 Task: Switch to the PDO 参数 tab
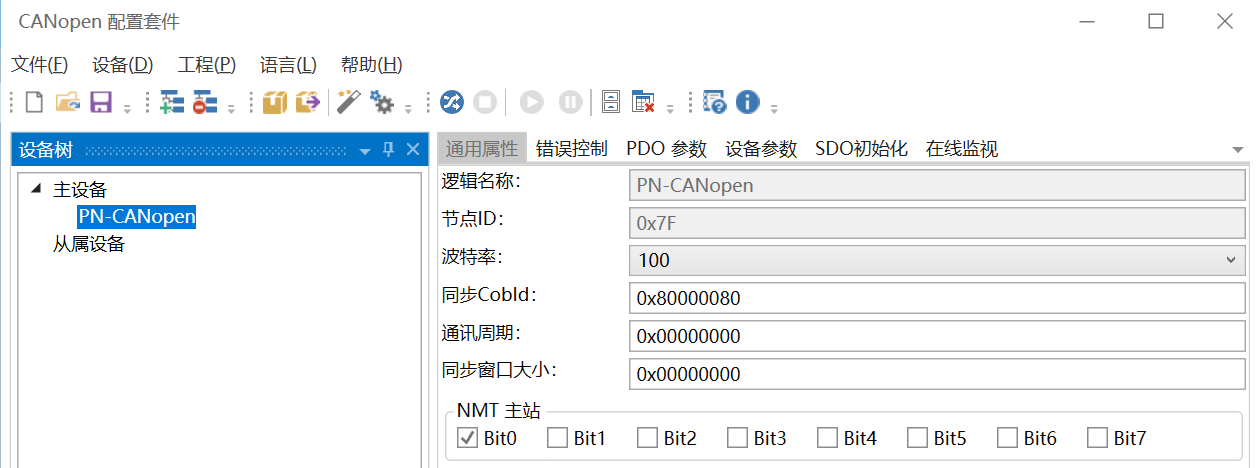(x=666, y=149)
